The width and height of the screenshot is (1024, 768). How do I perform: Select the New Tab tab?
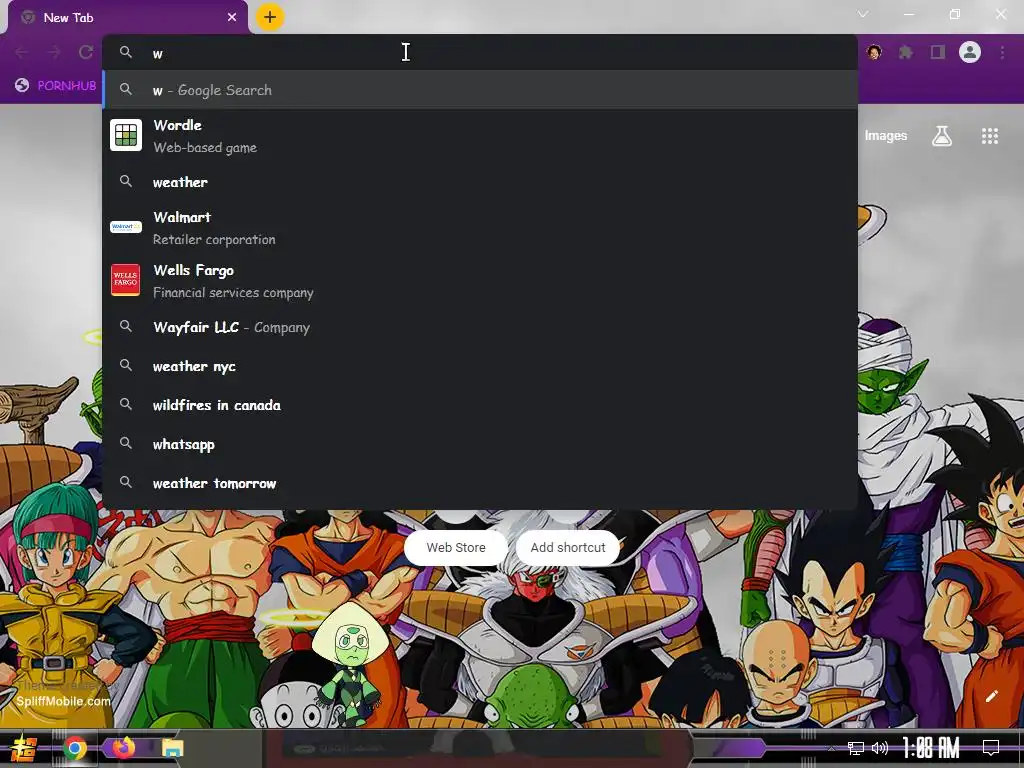(x=128, y=18)
